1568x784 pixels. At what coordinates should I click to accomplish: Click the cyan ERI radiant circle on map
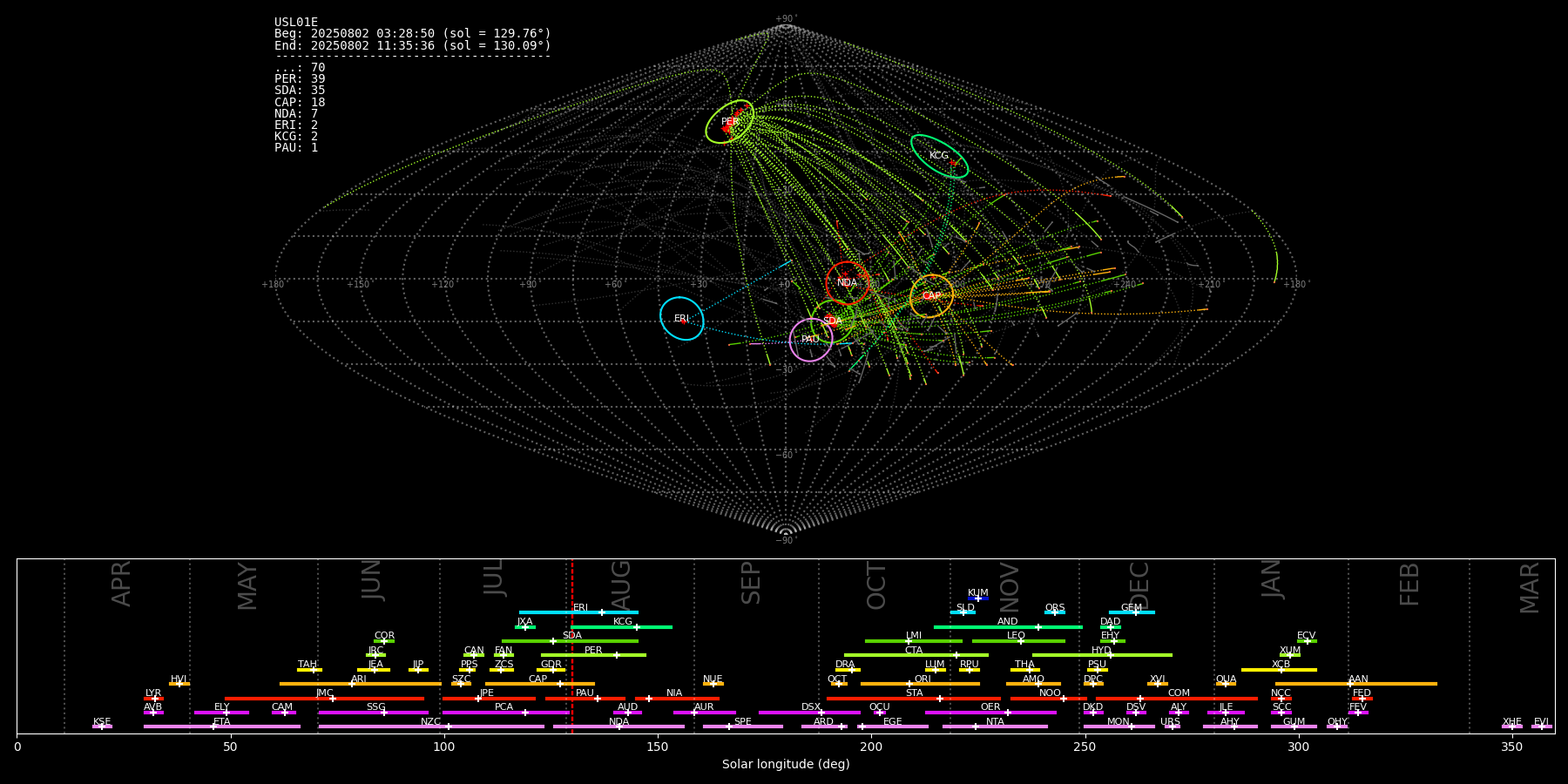(x=682, y=318)
